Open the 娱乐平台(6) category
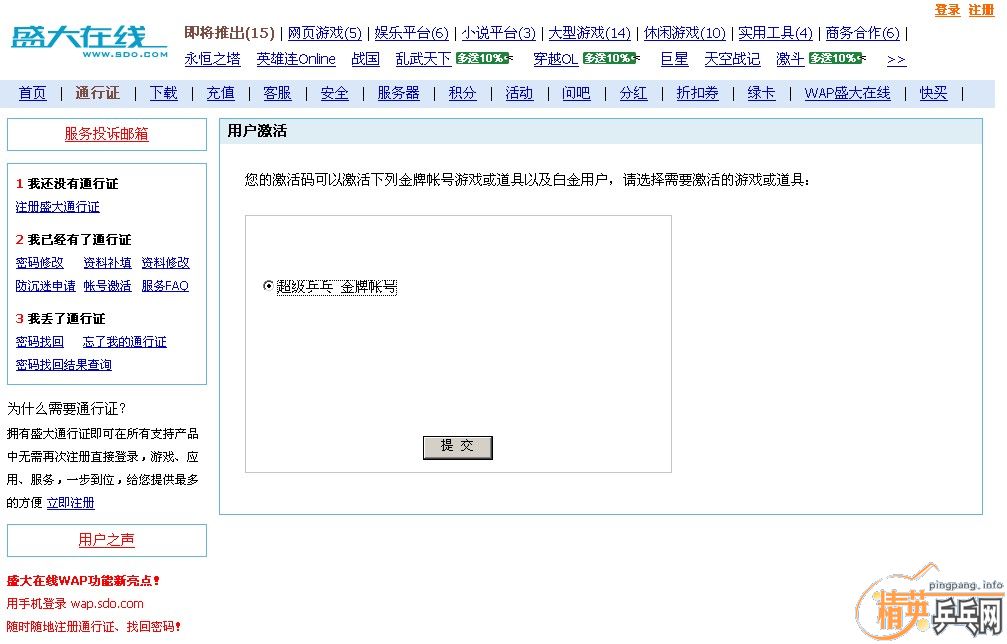Viewport: 1007px width, 644px height. coord(411,33)
